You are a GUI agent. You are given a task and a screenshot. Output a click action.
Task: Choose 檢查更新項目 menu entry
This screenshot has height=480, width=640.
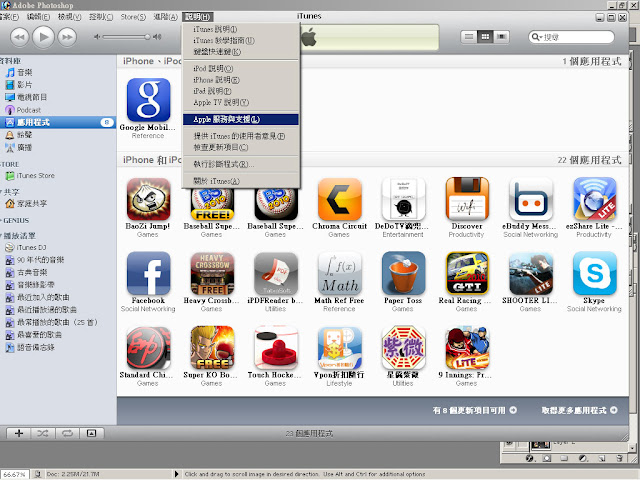pos(241,147)
